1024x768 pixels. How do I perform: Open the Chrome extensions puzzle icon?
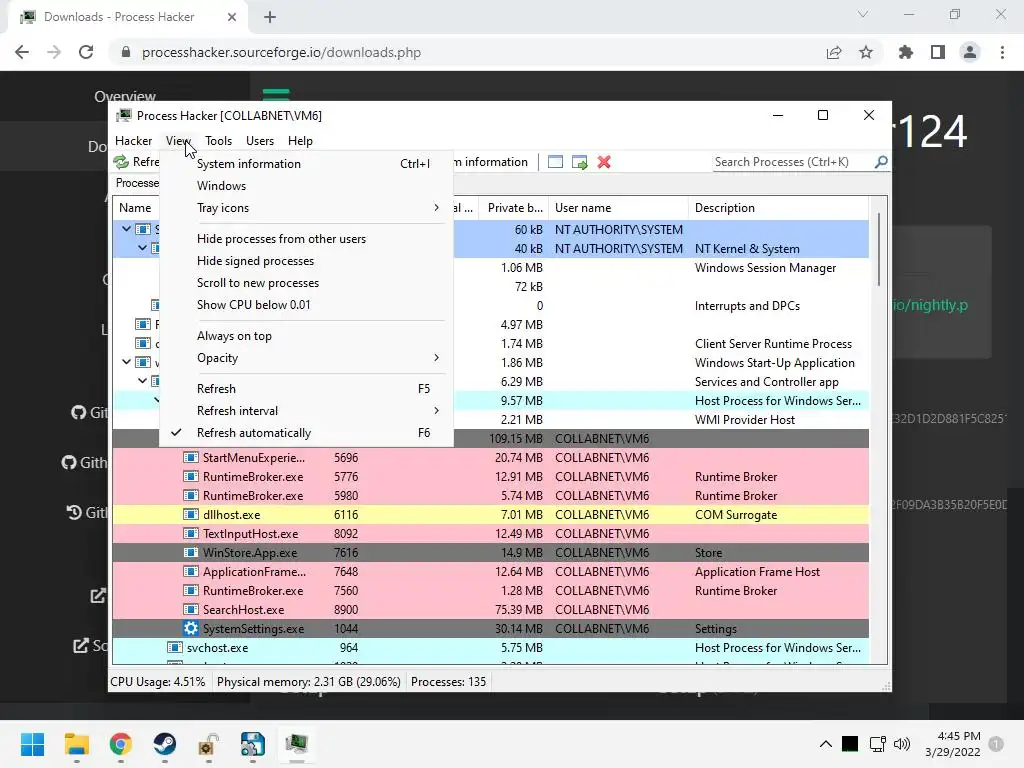pos(906,52)
